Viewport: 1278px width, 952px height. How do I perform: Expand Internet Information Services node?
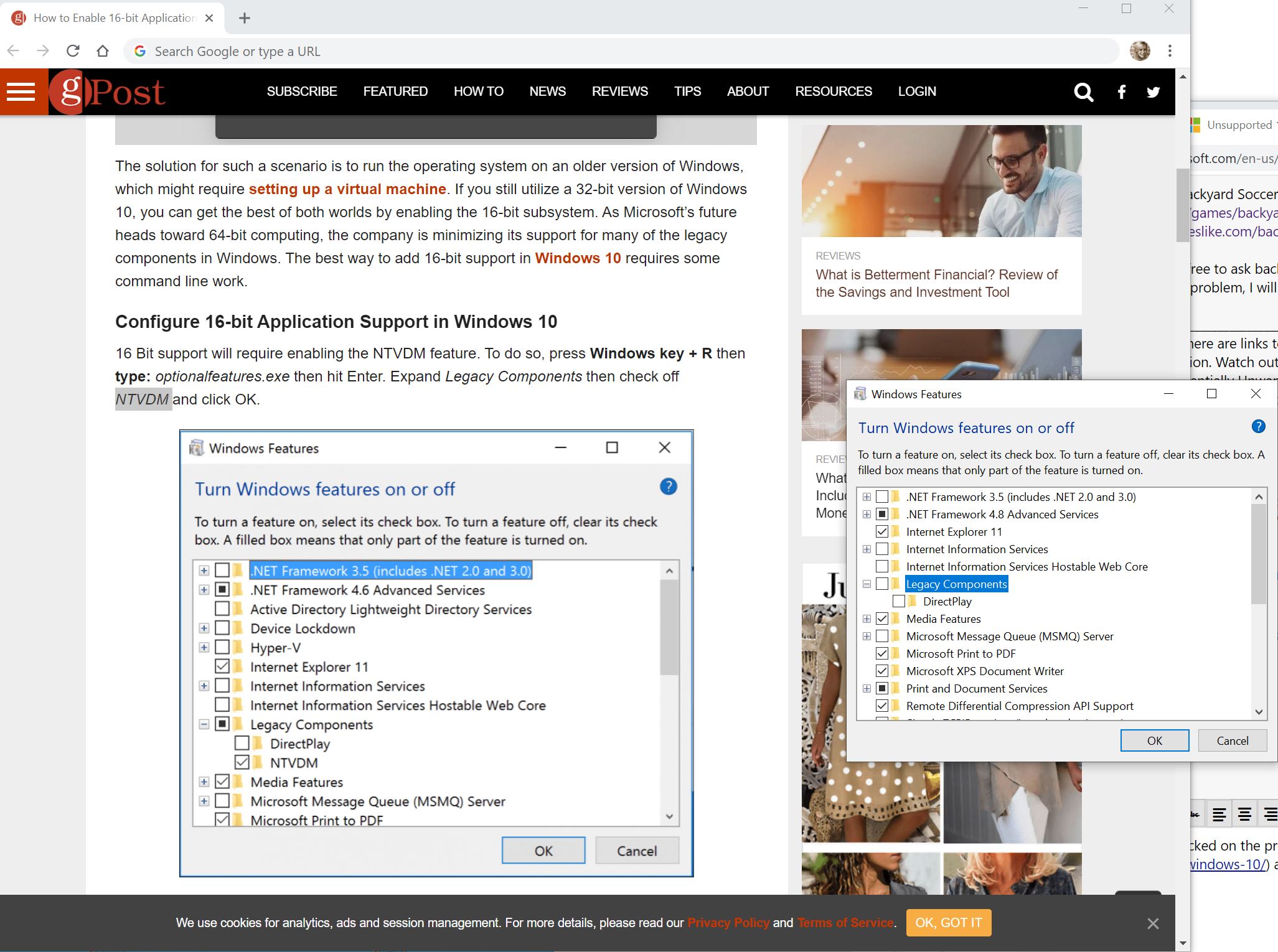(867, 549)
